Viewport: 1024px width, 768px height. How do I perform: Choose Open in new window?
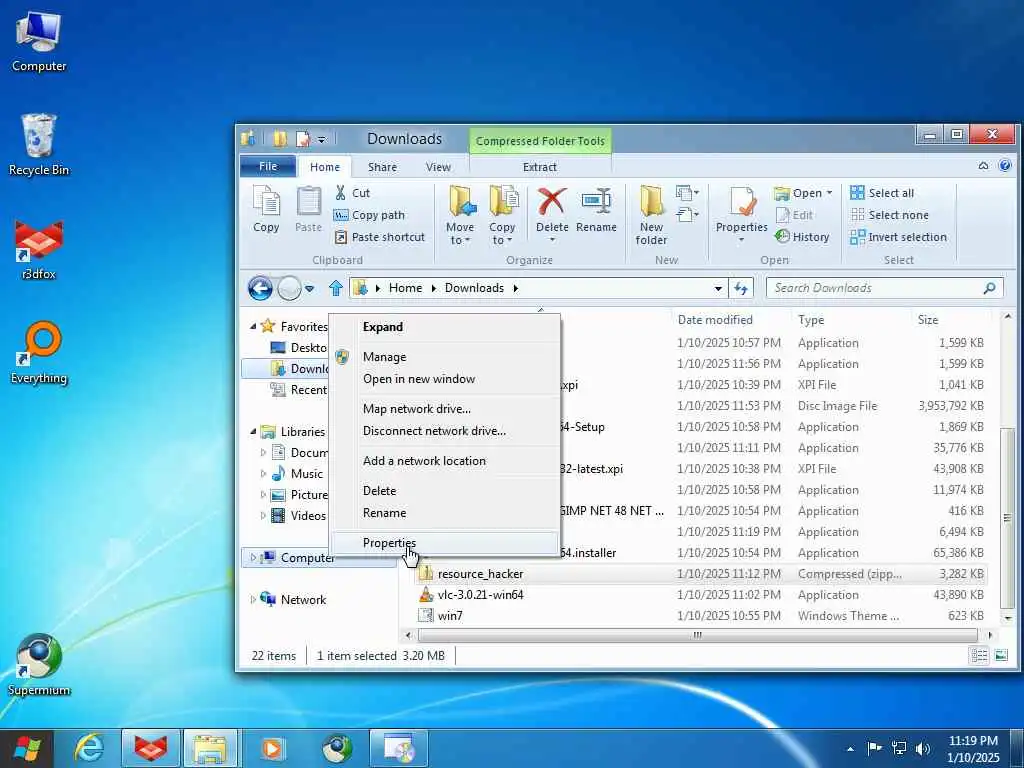pyautogui.click(x=444, y=379)
